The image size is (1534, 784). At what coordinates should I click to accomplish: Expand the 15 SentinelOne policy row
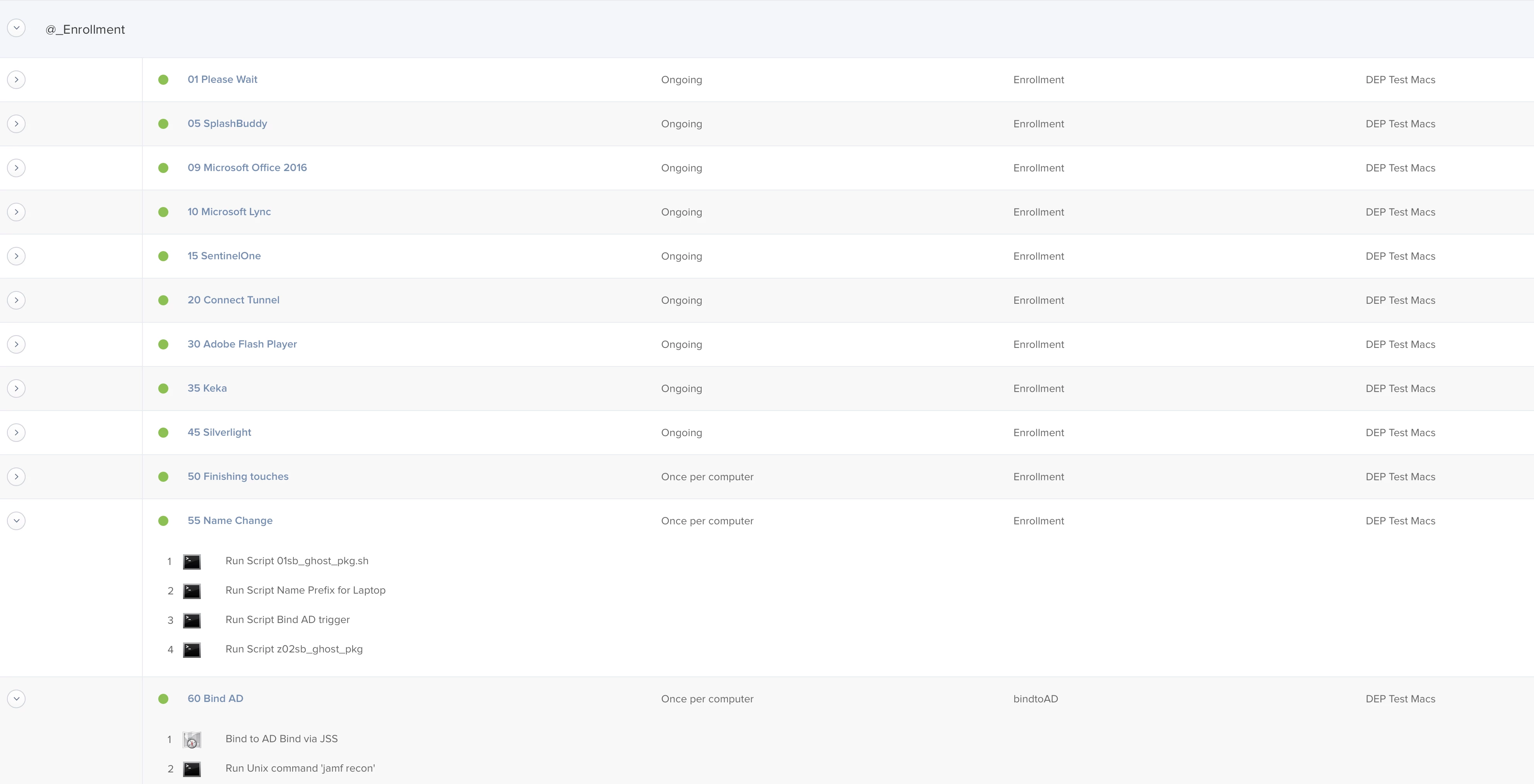17,256
